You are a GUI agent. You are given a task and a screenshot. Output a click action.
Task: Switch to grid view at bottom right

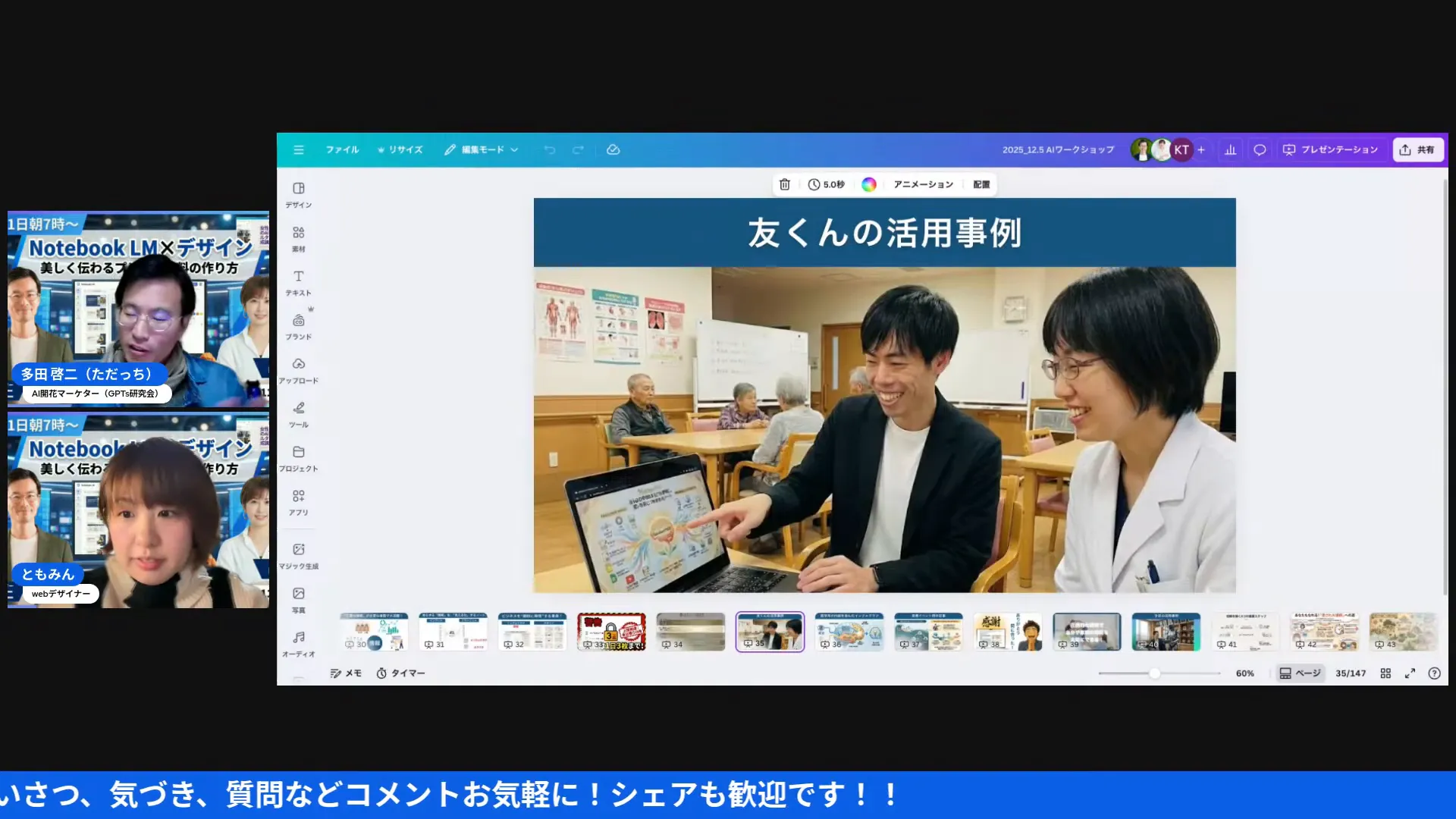coord(1385,673)
